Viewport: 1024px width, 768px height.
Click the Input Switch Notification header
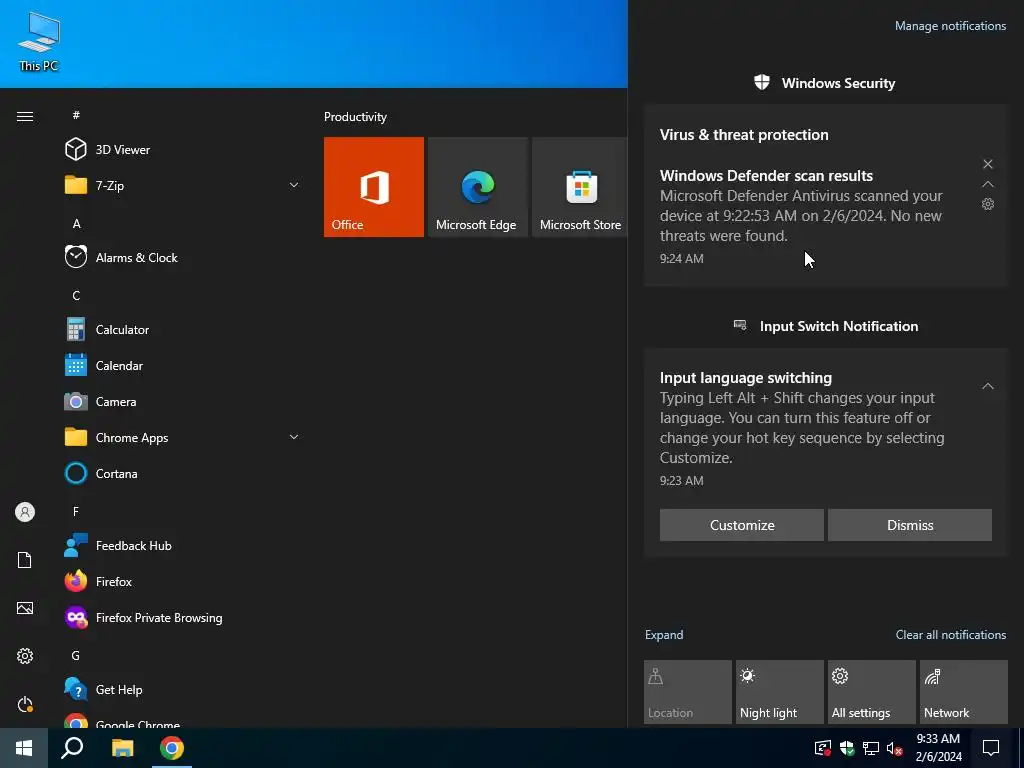point(825,326)
